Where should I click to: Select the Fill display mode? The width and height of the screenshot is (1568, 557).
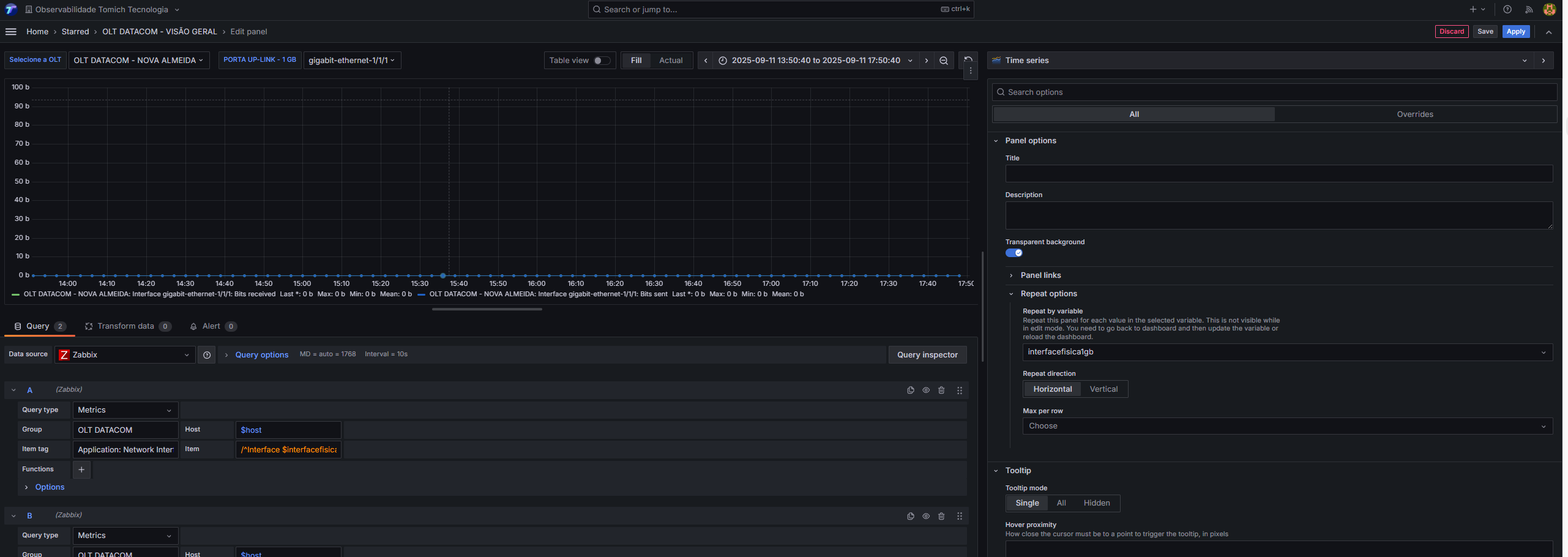(x=637, y=61)
